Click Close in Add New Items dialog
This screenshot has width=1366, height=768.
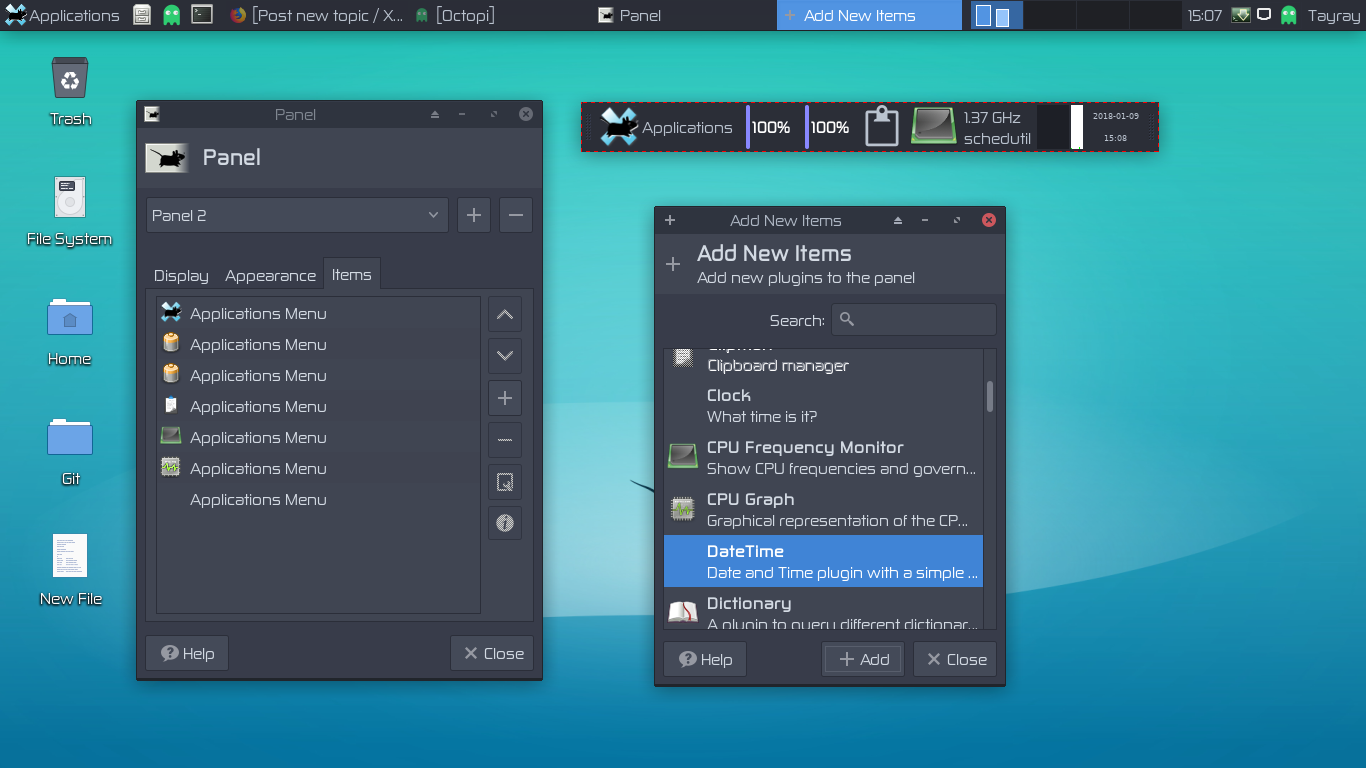coord(955,659)
